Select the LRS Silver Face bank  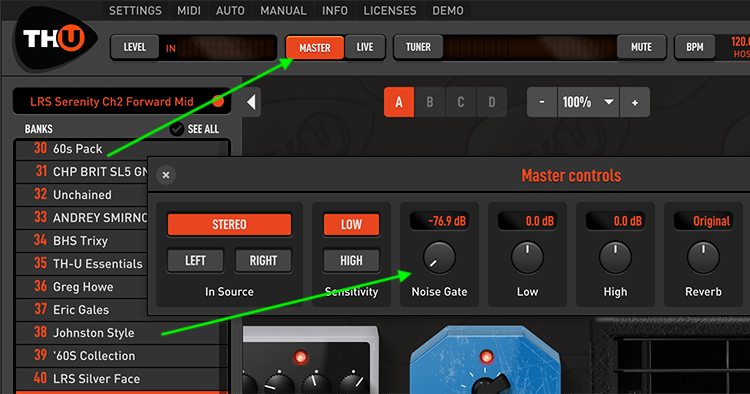122,378
